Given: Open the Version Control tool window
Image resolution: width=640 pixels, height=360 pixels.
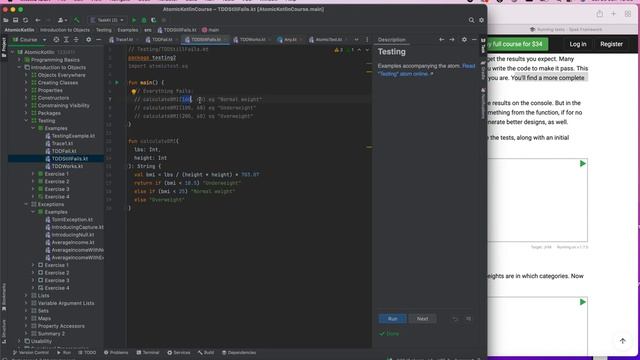Looking at the screenshot, I should (31, 353).
